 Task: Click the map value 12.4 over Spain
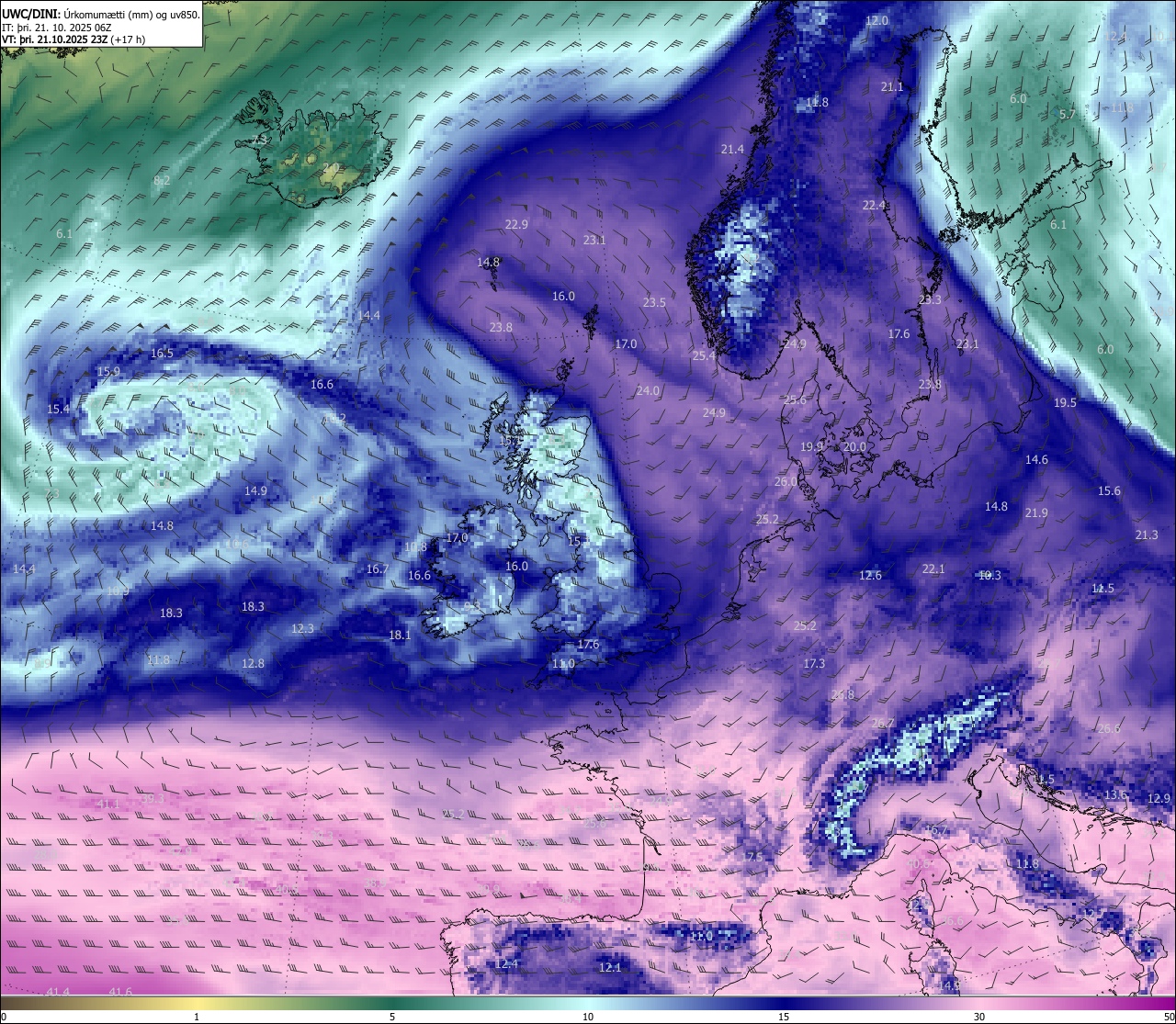(x=507, y=964)
